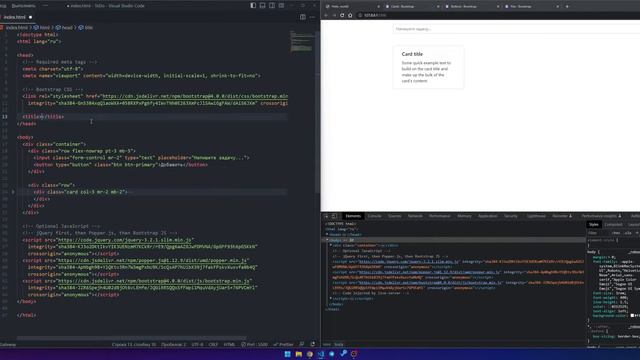Collapse the body node in DevTools DOM tree
This screenshot has height=360, width=640.
(x=327, y=240)
